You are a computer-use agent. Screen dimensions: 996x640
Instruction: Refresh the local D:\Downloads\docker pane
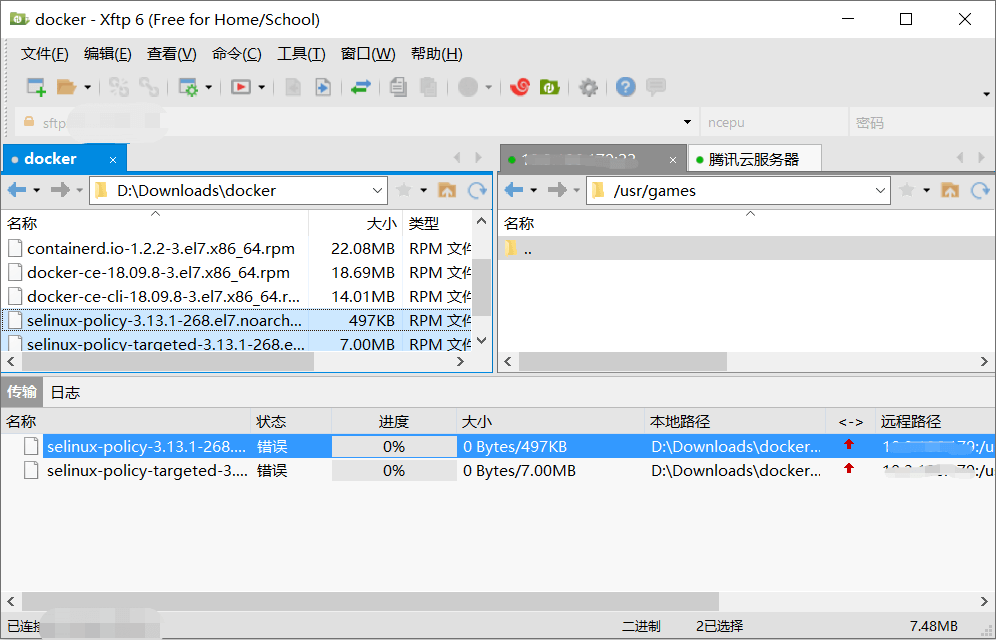pyautogui.click(x=477, y=190)
